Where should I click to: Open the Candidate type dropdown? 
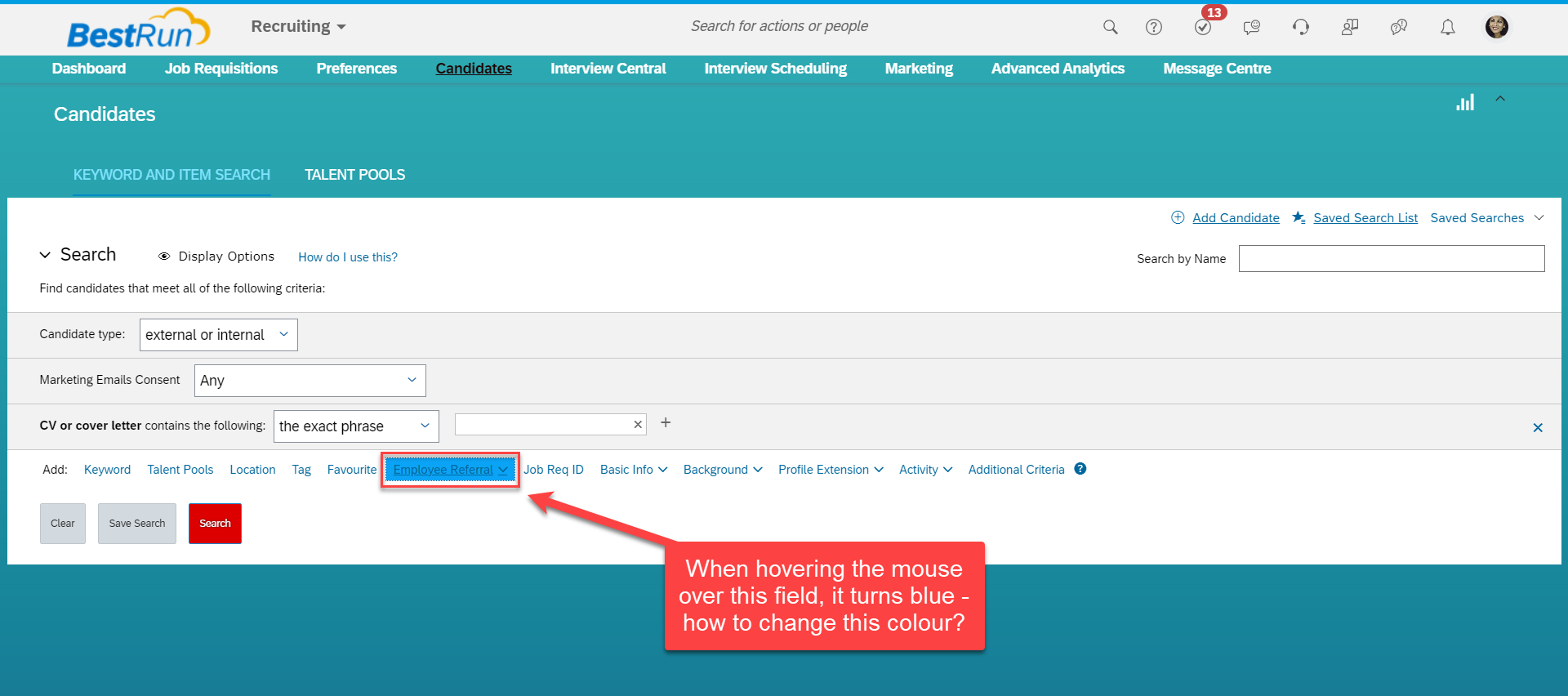coord(219,335)
